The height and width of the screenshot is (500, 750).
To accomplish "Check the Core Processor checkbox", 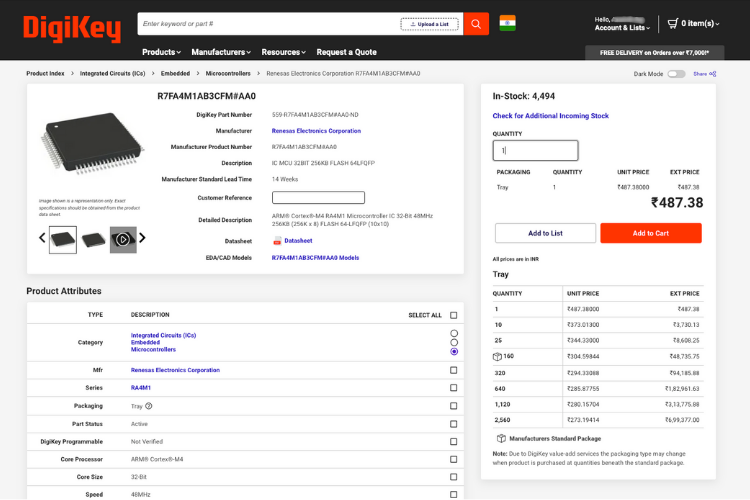I will (x=453, y=459).
